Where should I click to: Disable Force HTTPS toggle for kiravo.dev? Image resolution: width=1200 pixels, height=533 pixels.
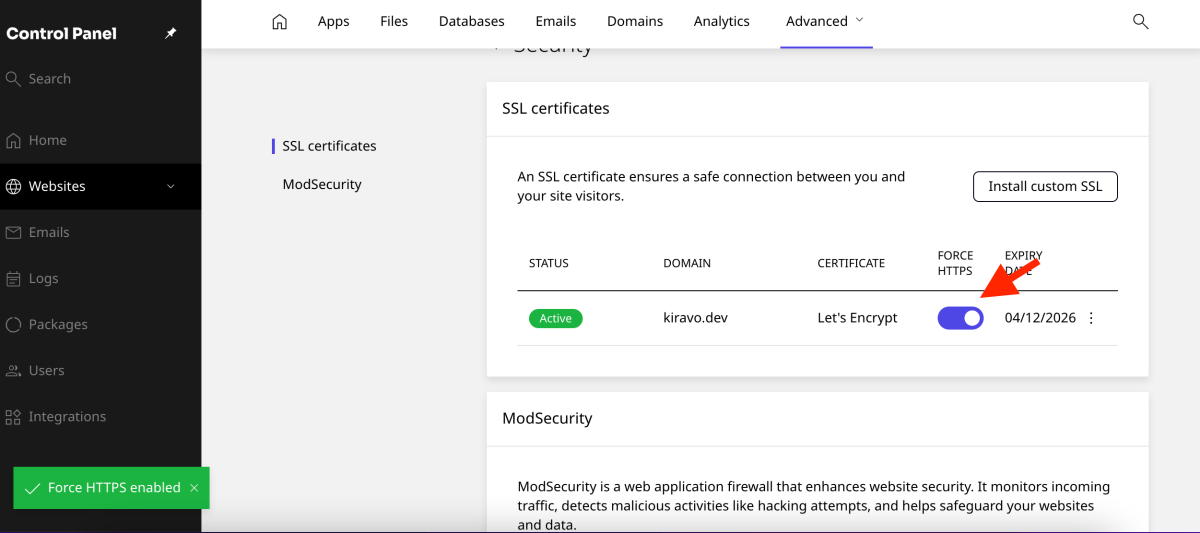pyautogui.click(x=960, y=318)
